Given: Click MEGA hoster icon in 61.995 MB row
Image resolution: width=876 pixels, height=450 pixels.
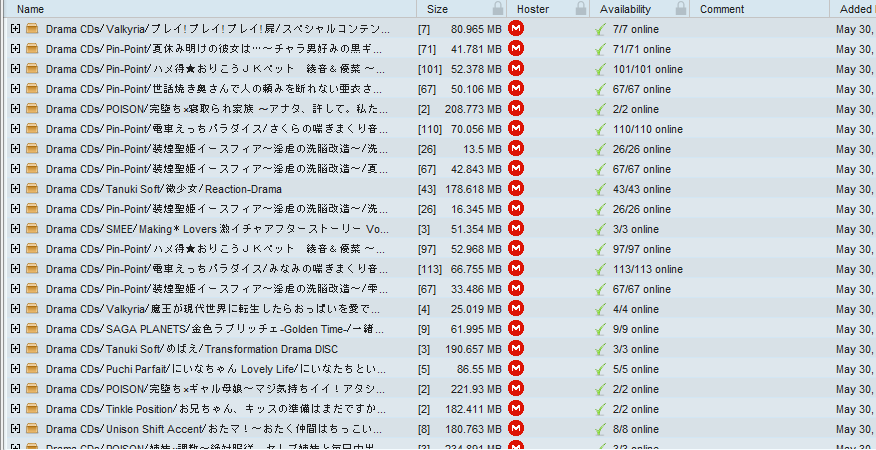Looking at the screenshot, I should (x=516, y=329).
